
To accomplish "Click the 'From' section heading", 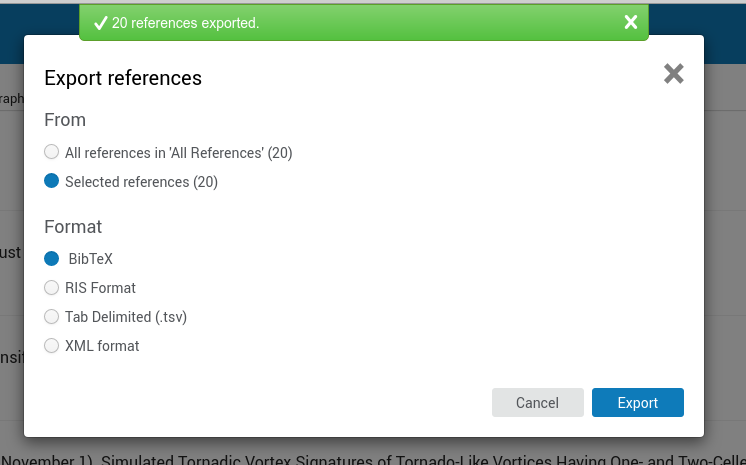I will pyautogui.click(x=65, y=119).
